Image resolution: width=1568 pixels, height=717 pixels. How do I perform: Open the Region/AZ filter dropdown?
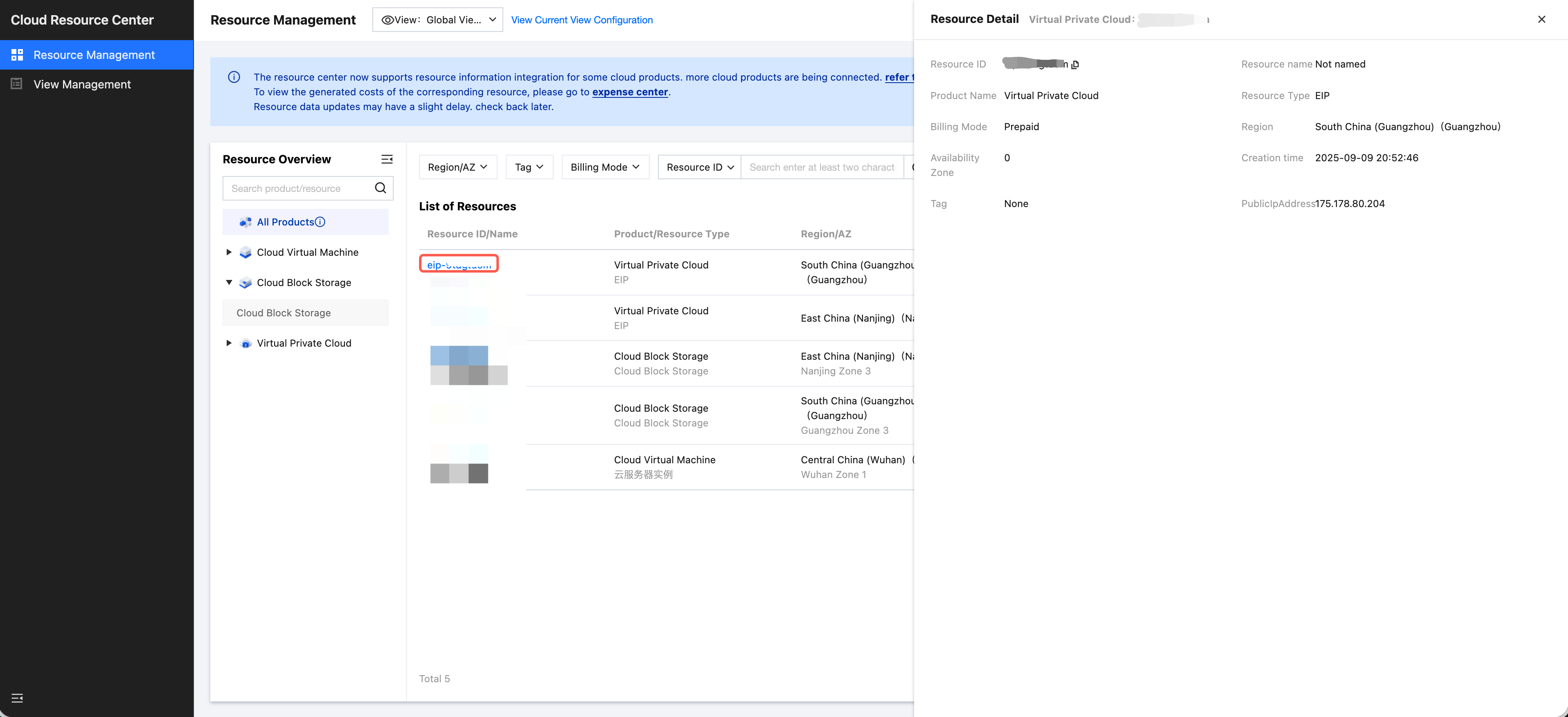458,167
